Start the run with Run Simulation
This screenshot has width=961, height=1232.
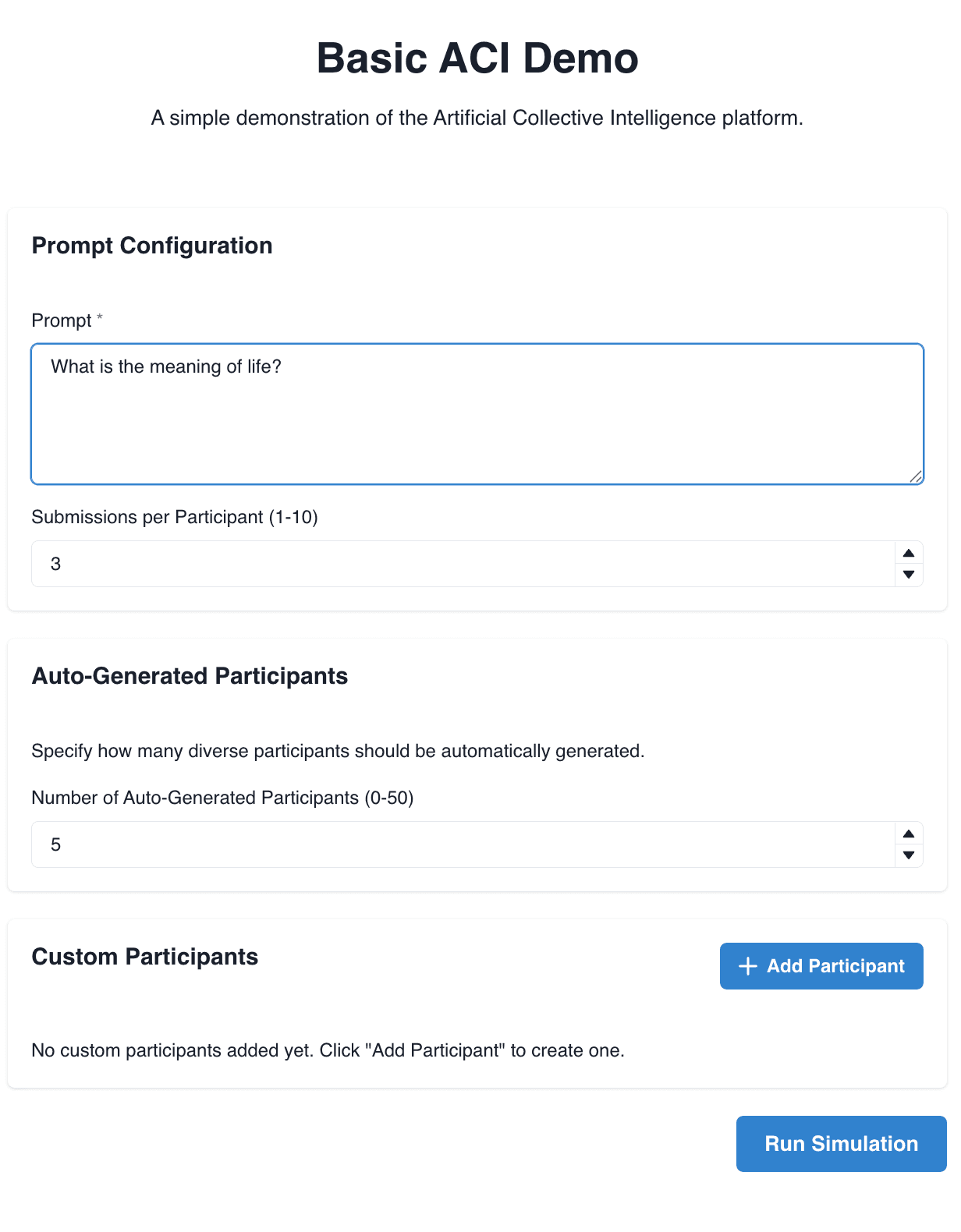(841, 1144)
